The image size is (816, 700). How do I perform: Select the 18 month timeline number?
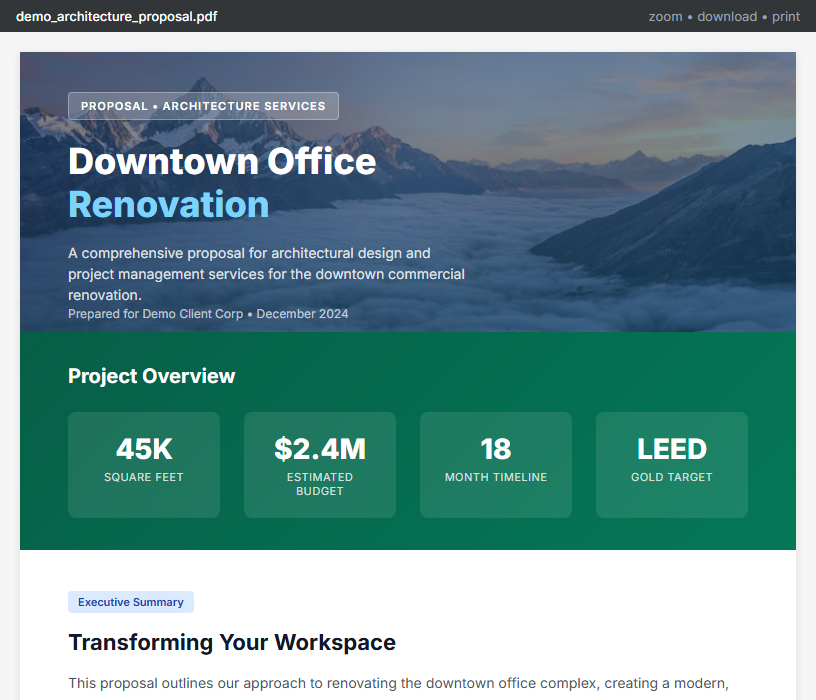(x=496, y=449)
